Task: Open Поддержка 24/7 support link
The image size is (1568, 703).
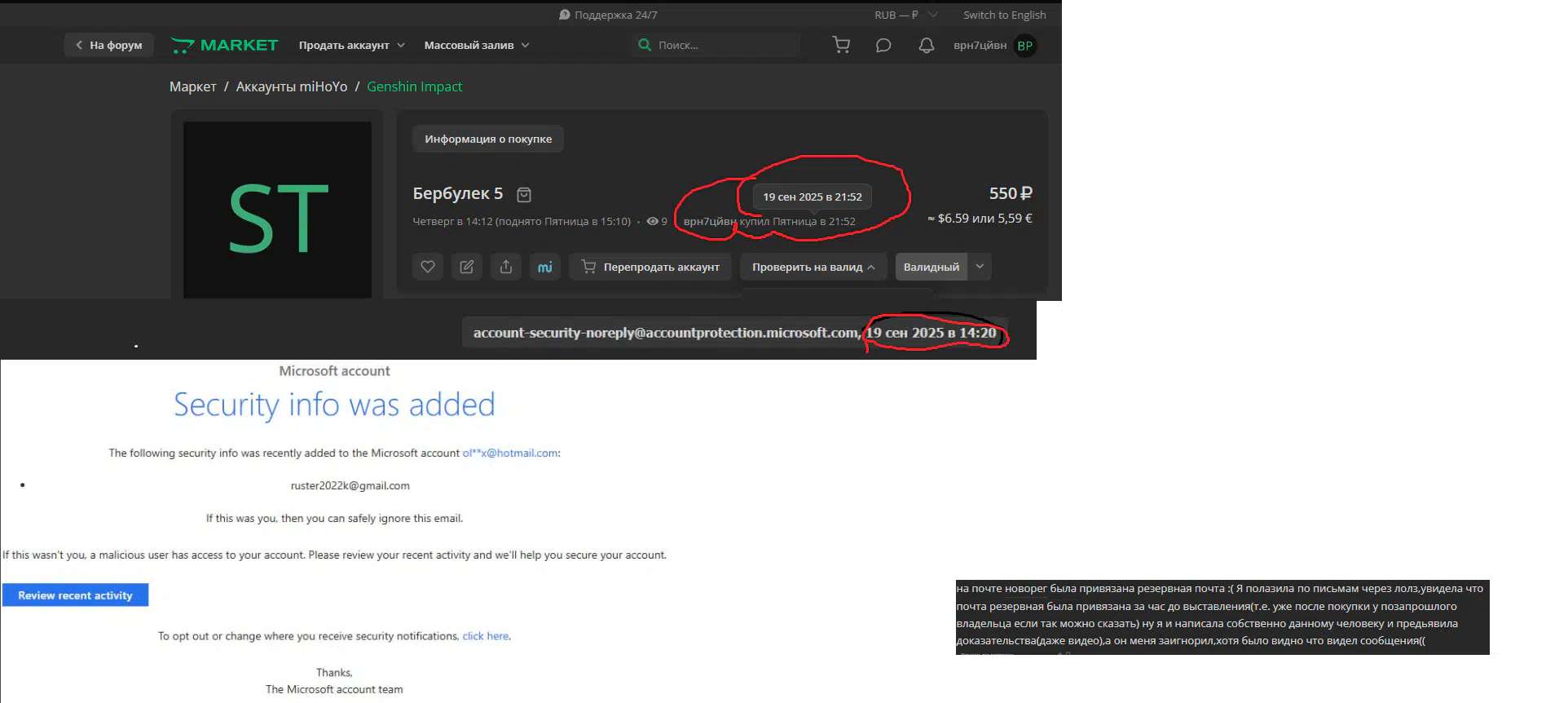Action: point(608,15)
